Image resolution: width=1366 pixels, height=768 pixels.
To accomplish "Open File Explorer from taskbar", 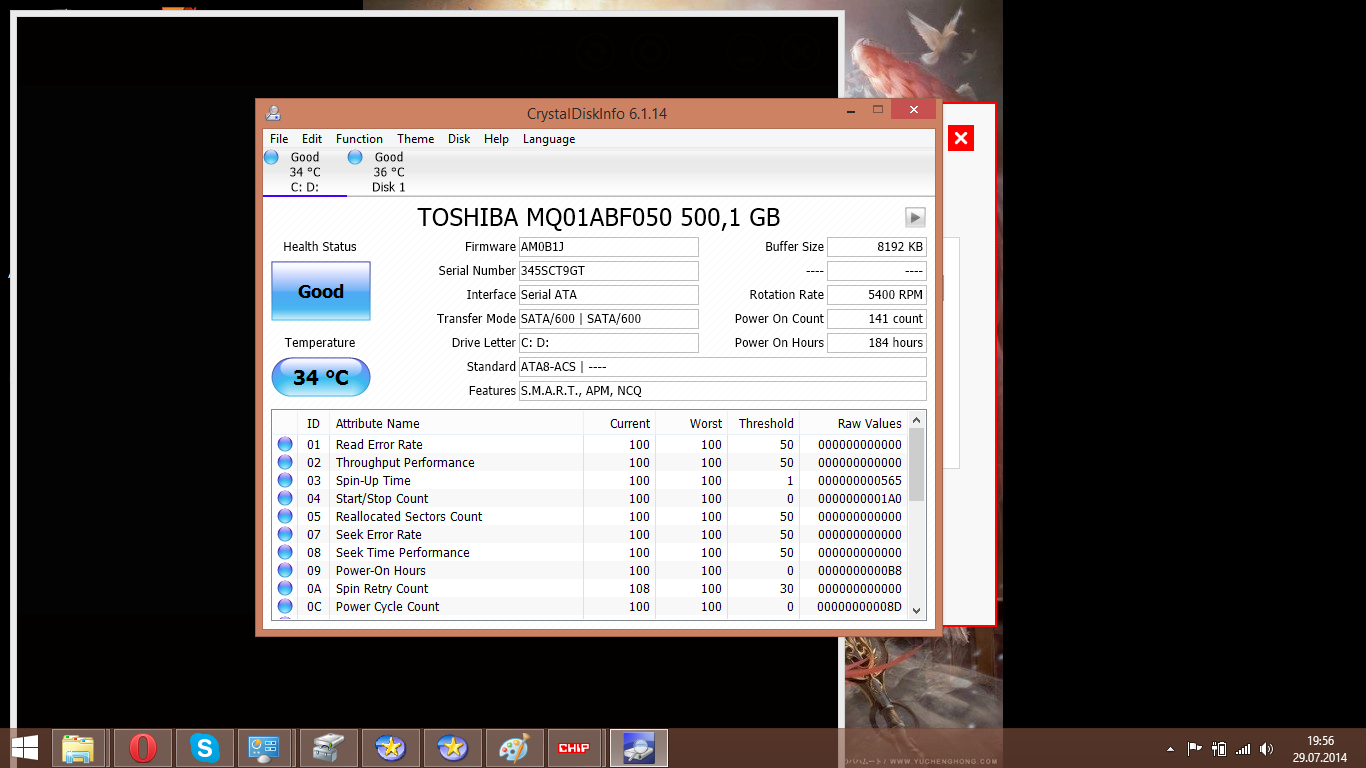I will tap(78, 748).
